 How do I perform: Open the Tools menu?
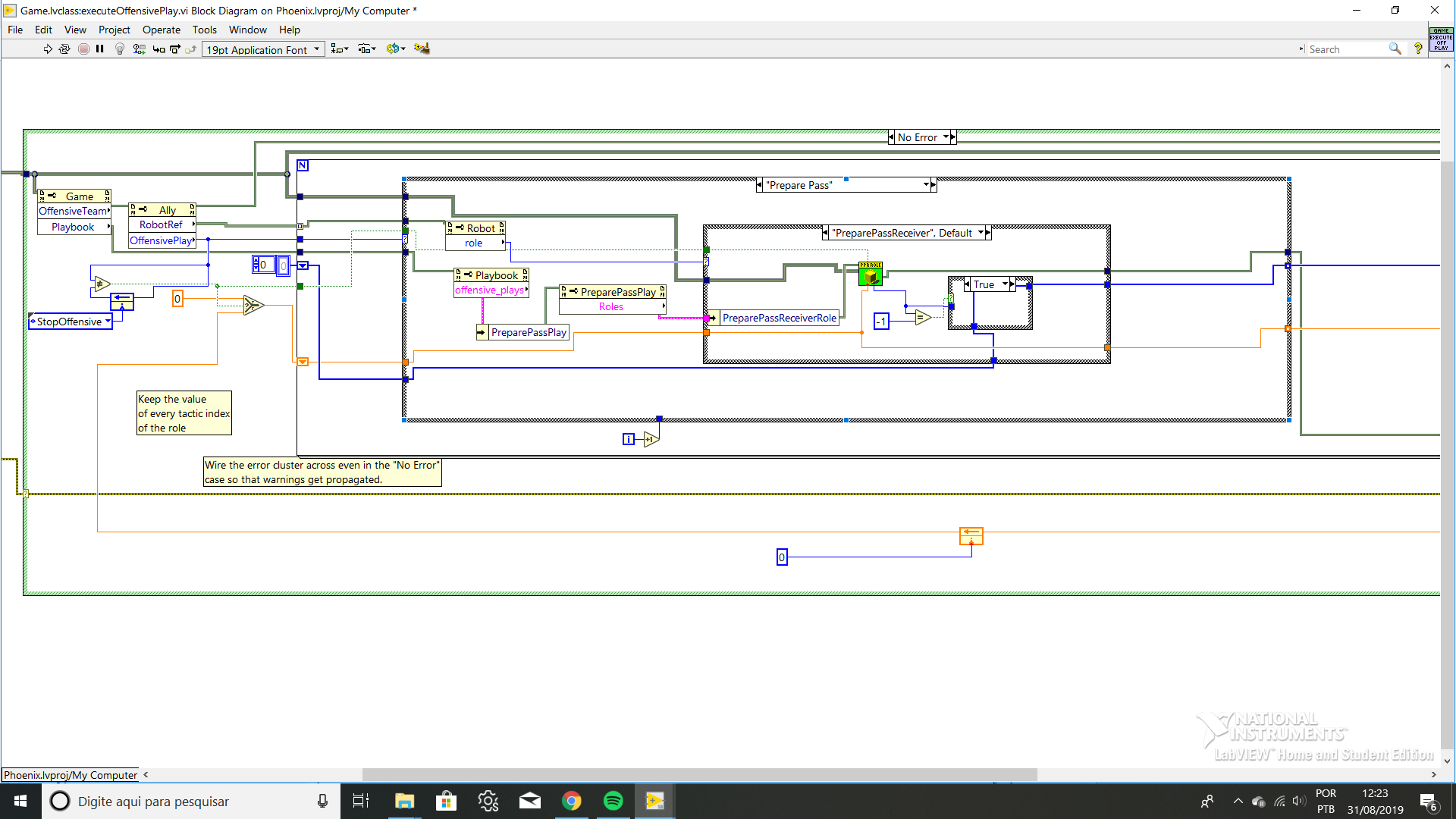point(205,30)
